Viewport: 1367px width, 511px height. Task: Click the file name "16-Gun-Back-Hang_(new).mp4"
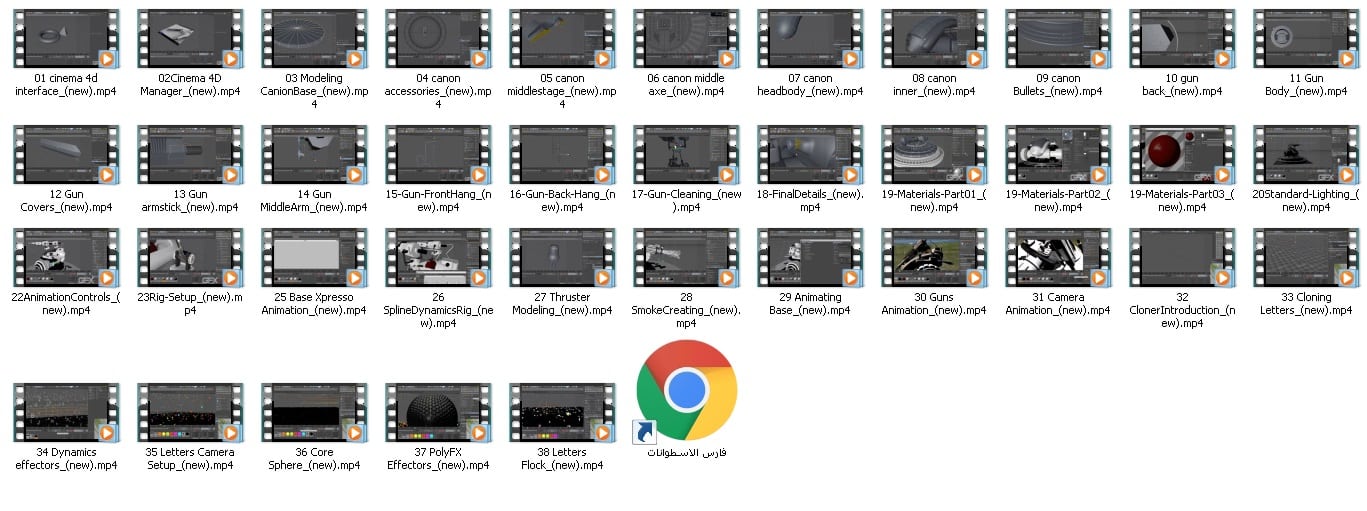coord(562,200)
